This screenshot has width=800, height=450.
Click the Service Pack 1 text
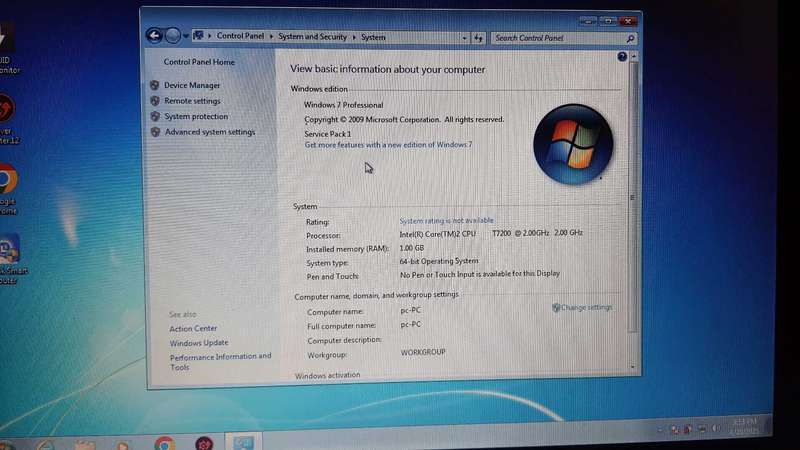pos(328,134)
